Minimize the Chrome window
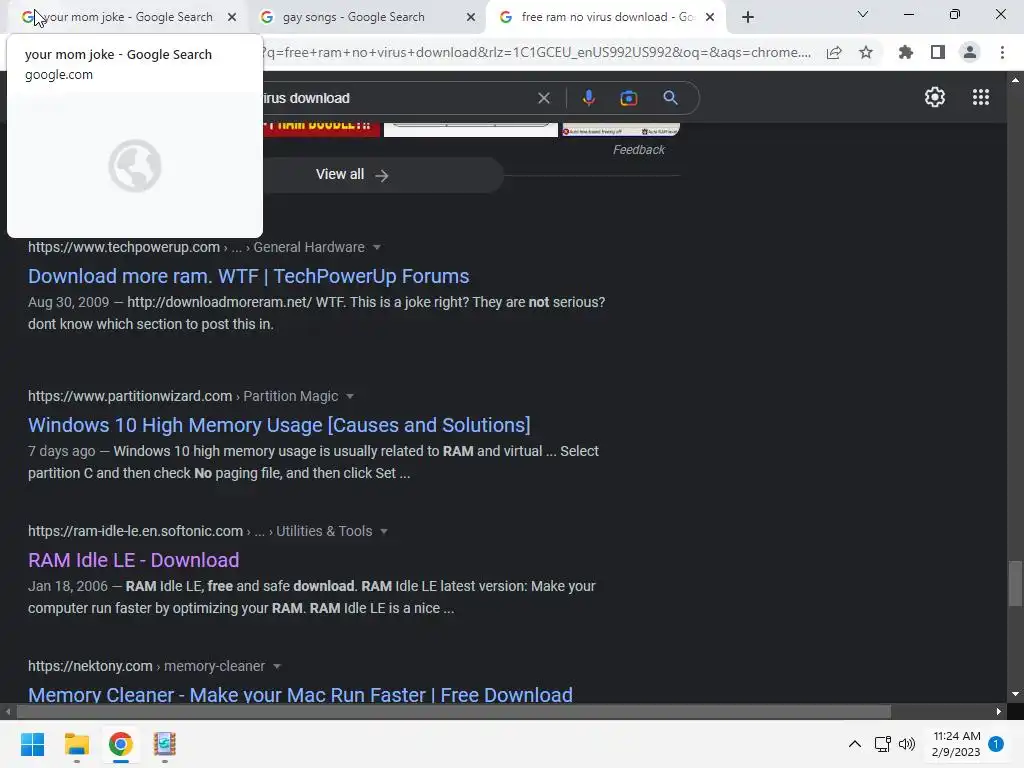Image resolution: width=1024 pixels, height=768 pixels. [908, 14]
